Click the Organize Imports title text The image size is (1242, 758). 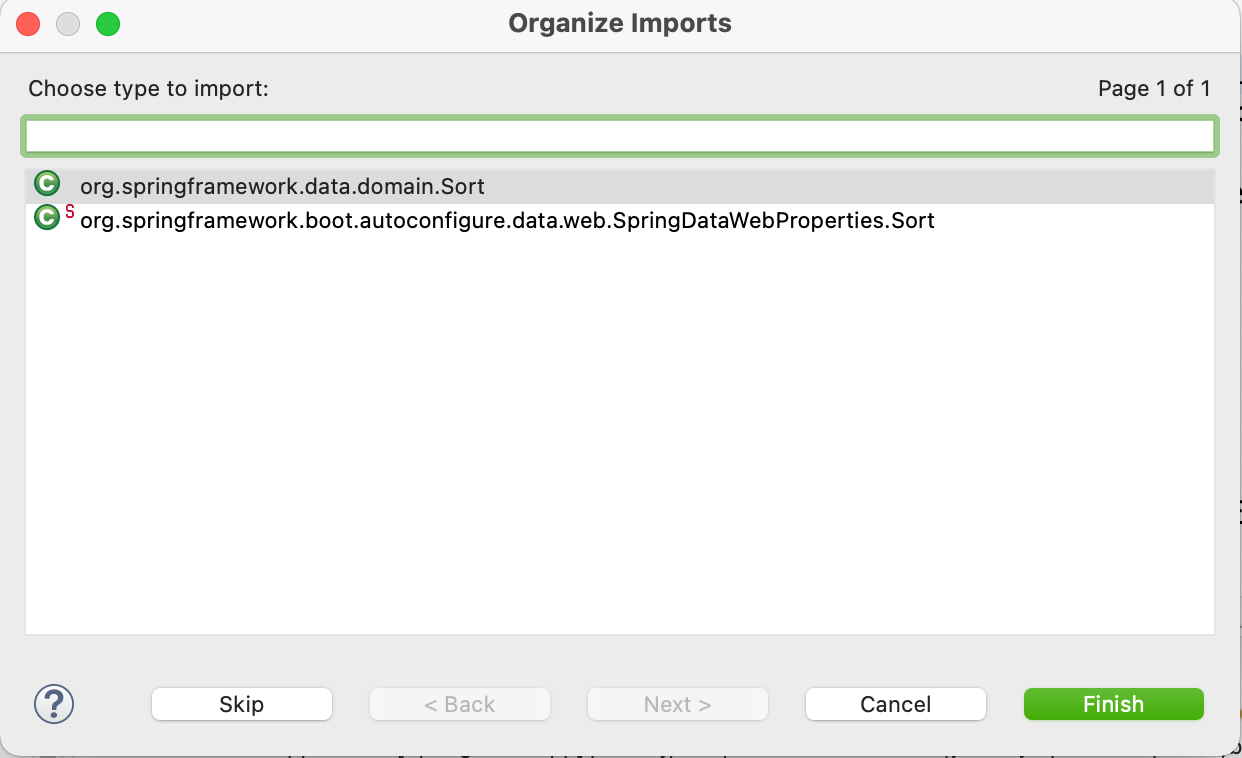[x=620, y=24]
